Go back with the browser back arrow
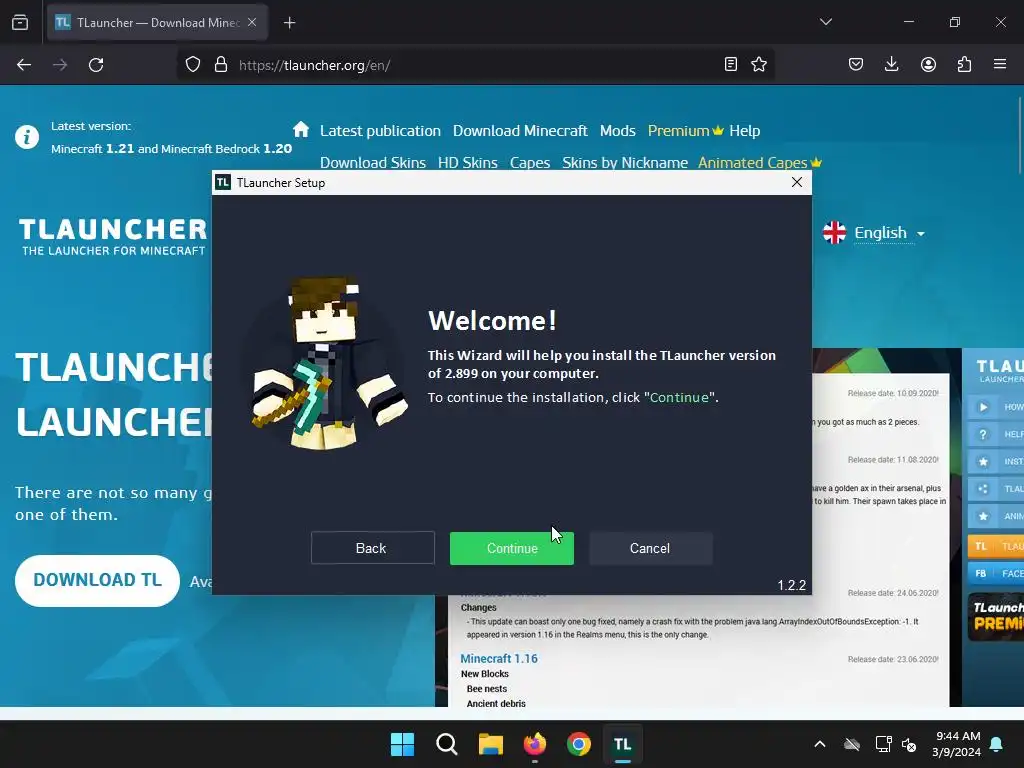 click(24, 65)
